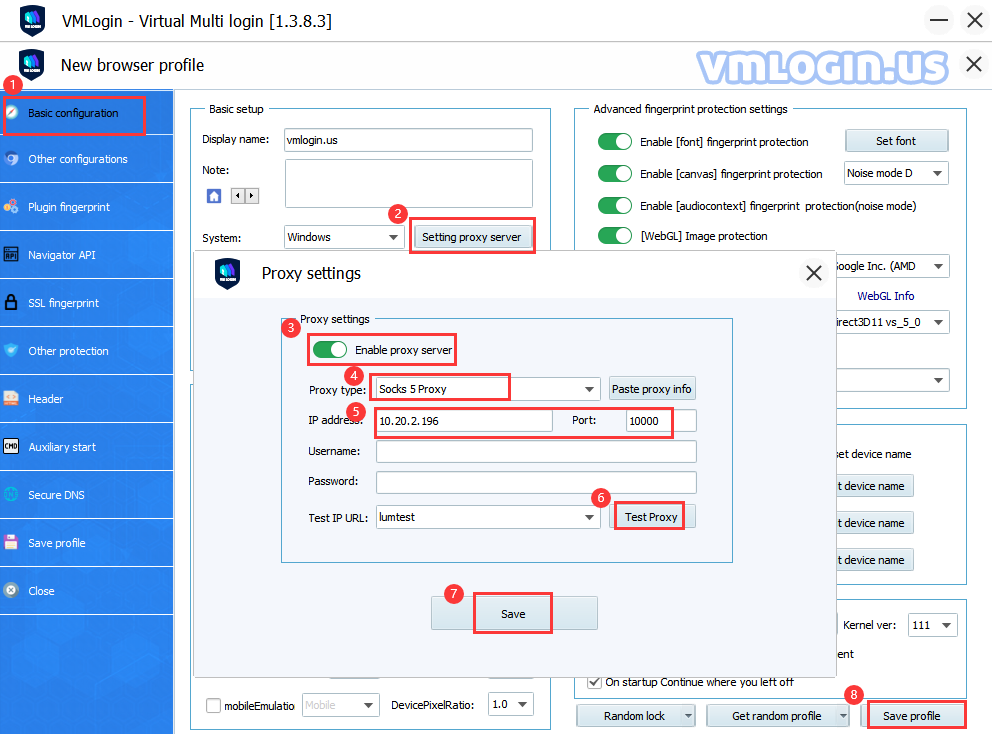Viewport: 992px width, 734px height.
Task: Toggle the Enable proxy server switch
Action: click(330, 350)
